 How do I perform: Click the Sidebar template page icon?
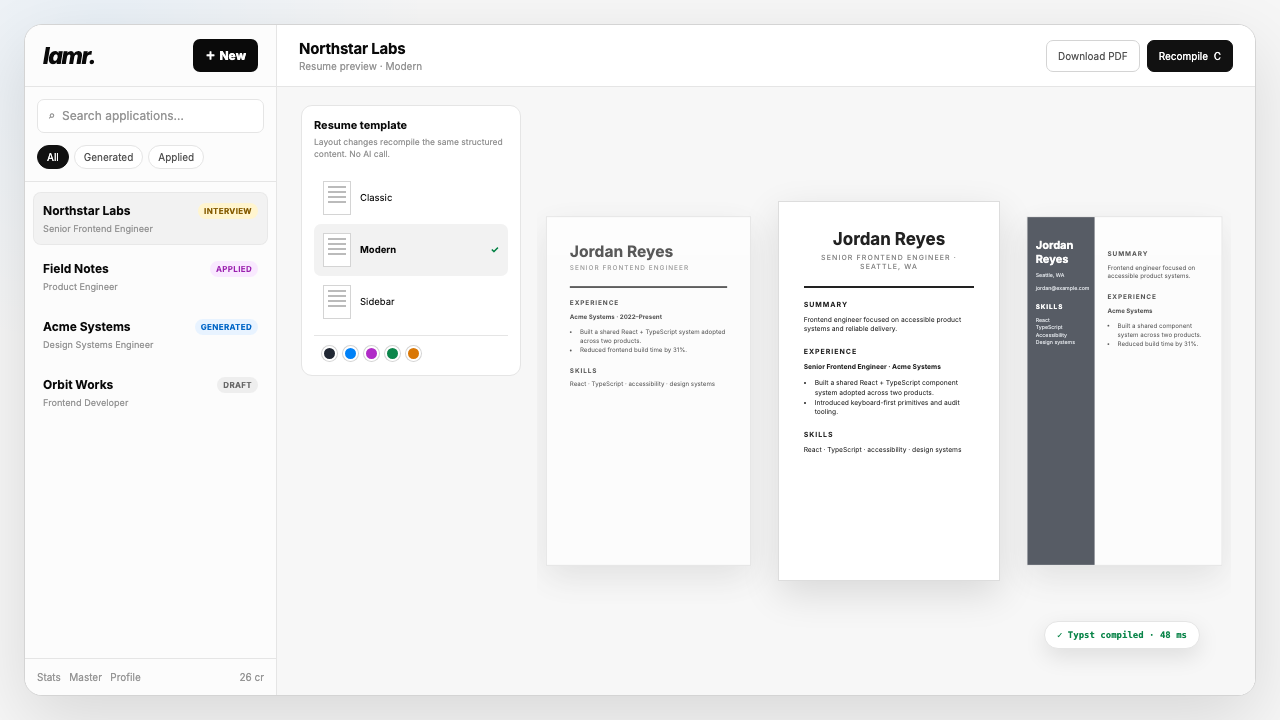337,302
